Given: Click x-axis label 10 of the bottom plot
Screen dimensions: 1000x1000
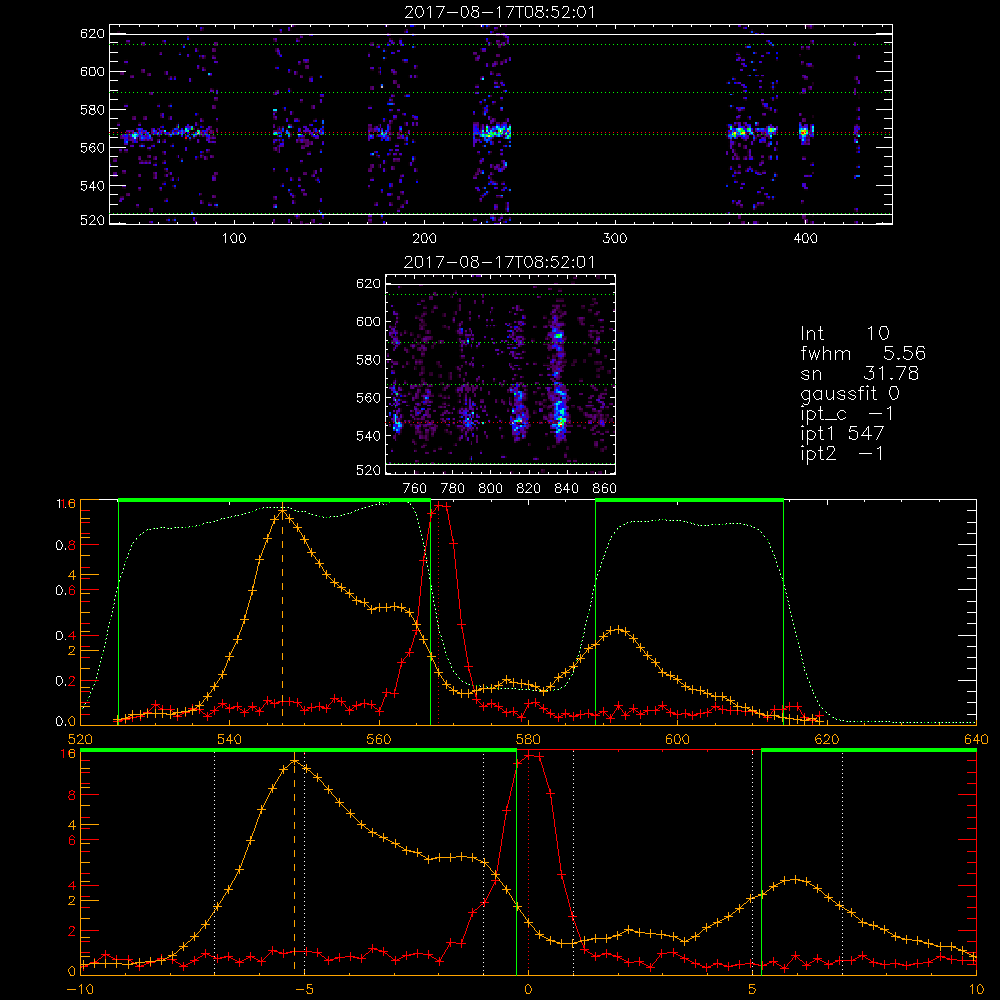Looking at the screenshot, I should coord(976,989).
